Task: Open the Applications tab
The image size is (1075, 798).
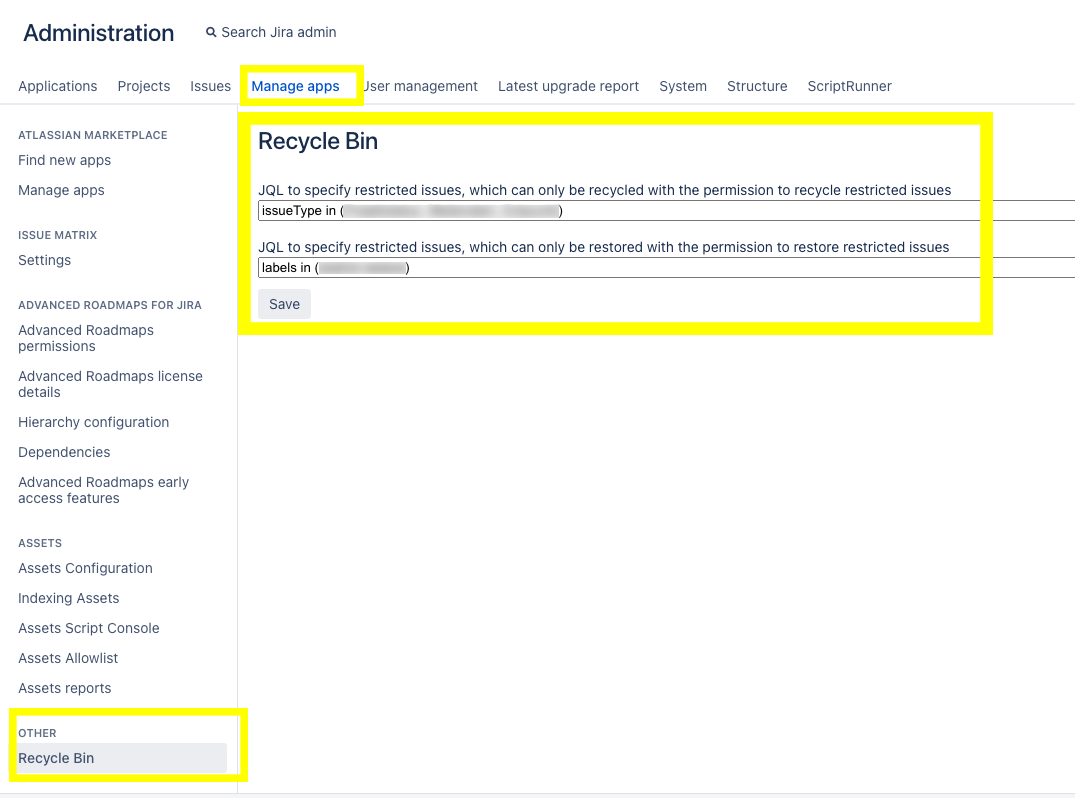Action: [x=58, y=86]
